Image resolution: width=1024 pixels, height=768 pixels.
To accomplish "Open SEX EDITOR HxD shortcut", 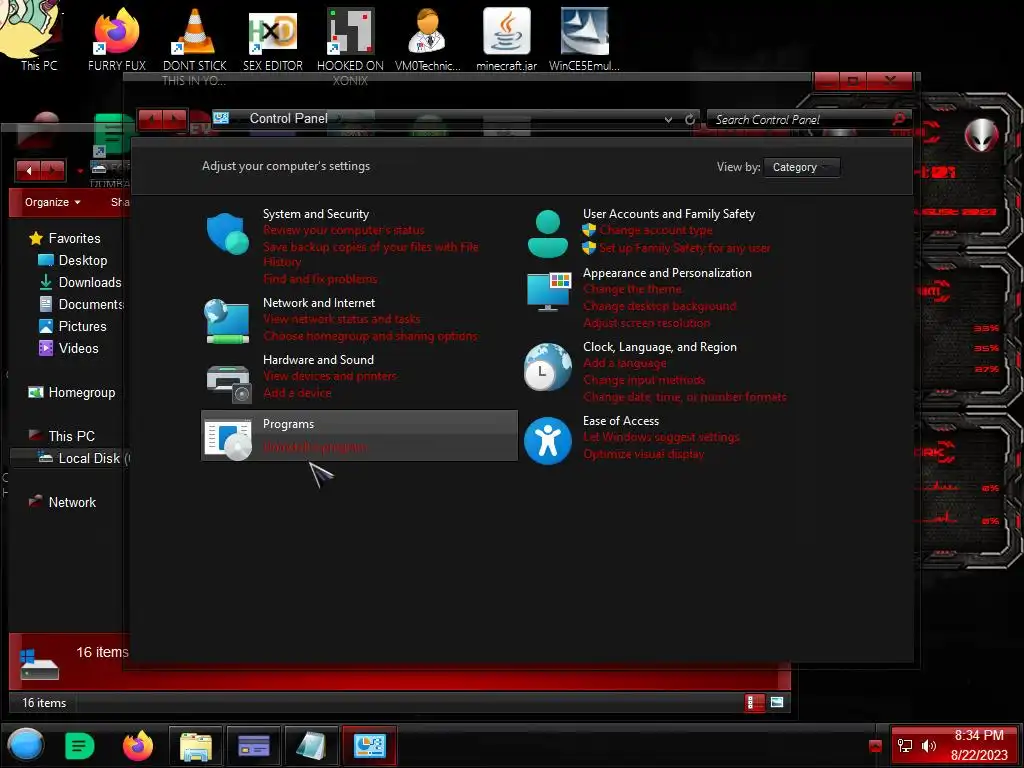I will tap(273, 40).
